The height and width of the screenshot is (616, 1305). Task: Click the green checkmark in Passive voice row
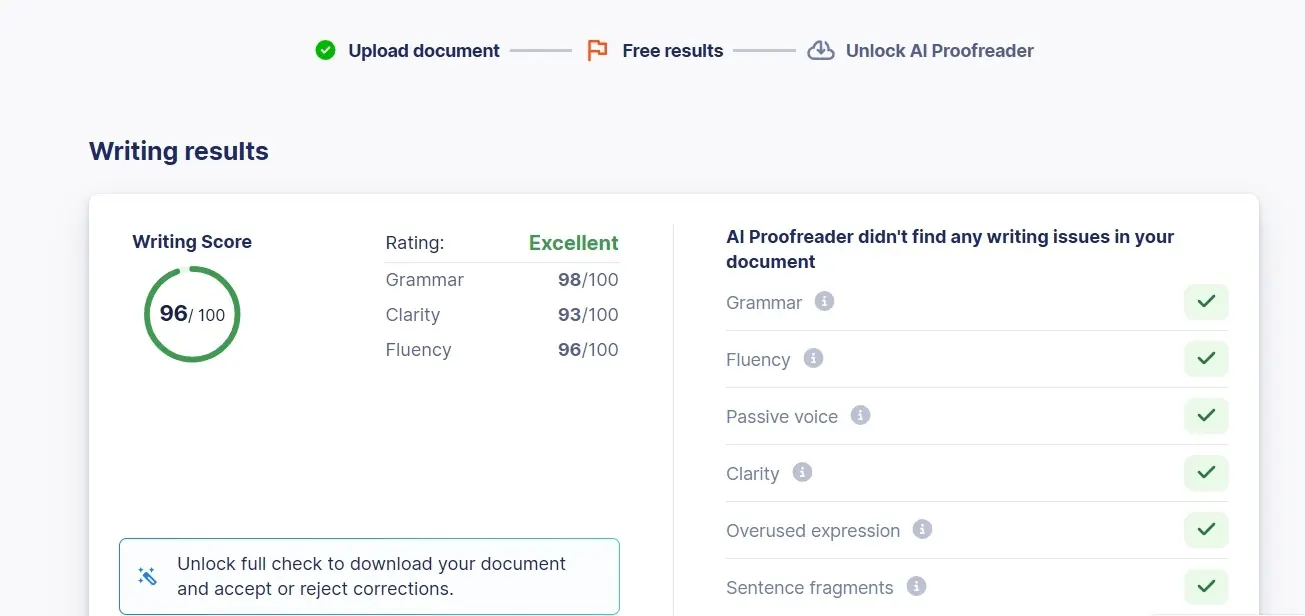[x=1206, y=416]
